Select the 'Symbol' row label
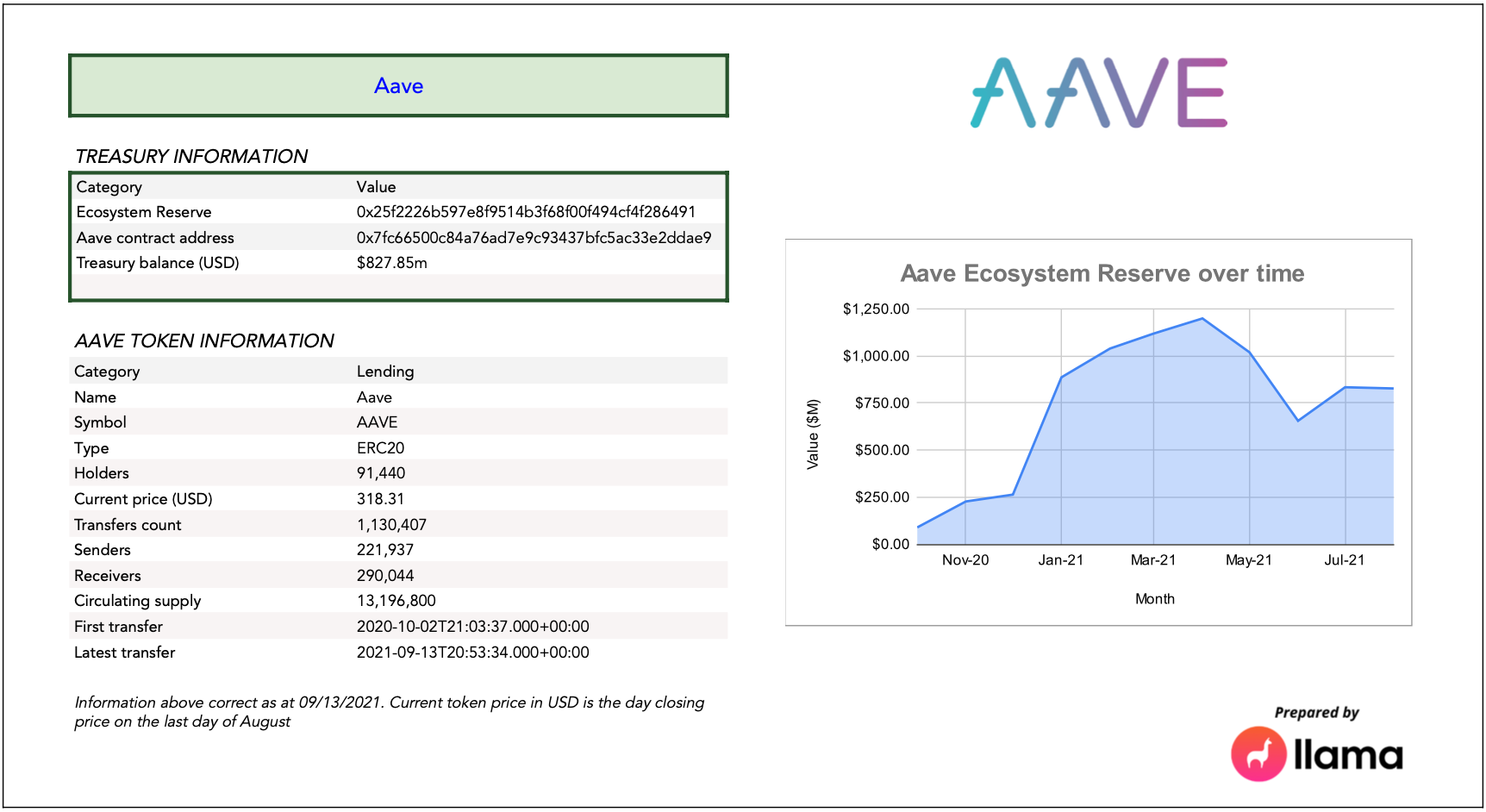 click(100, 422)
